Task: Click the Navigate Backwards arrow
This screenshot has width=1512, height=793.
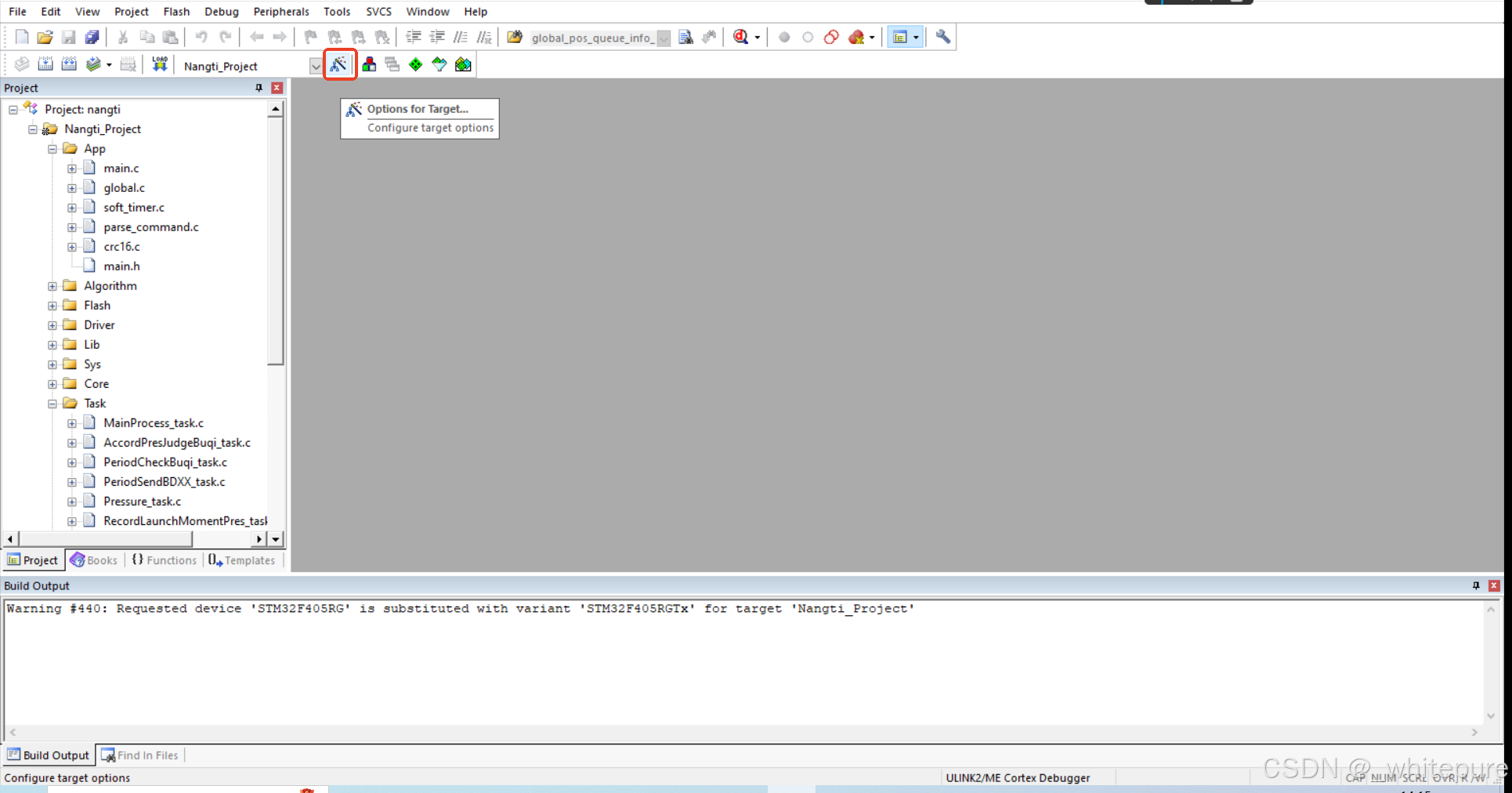Action: pyautogui.click(x=256, y=37)
